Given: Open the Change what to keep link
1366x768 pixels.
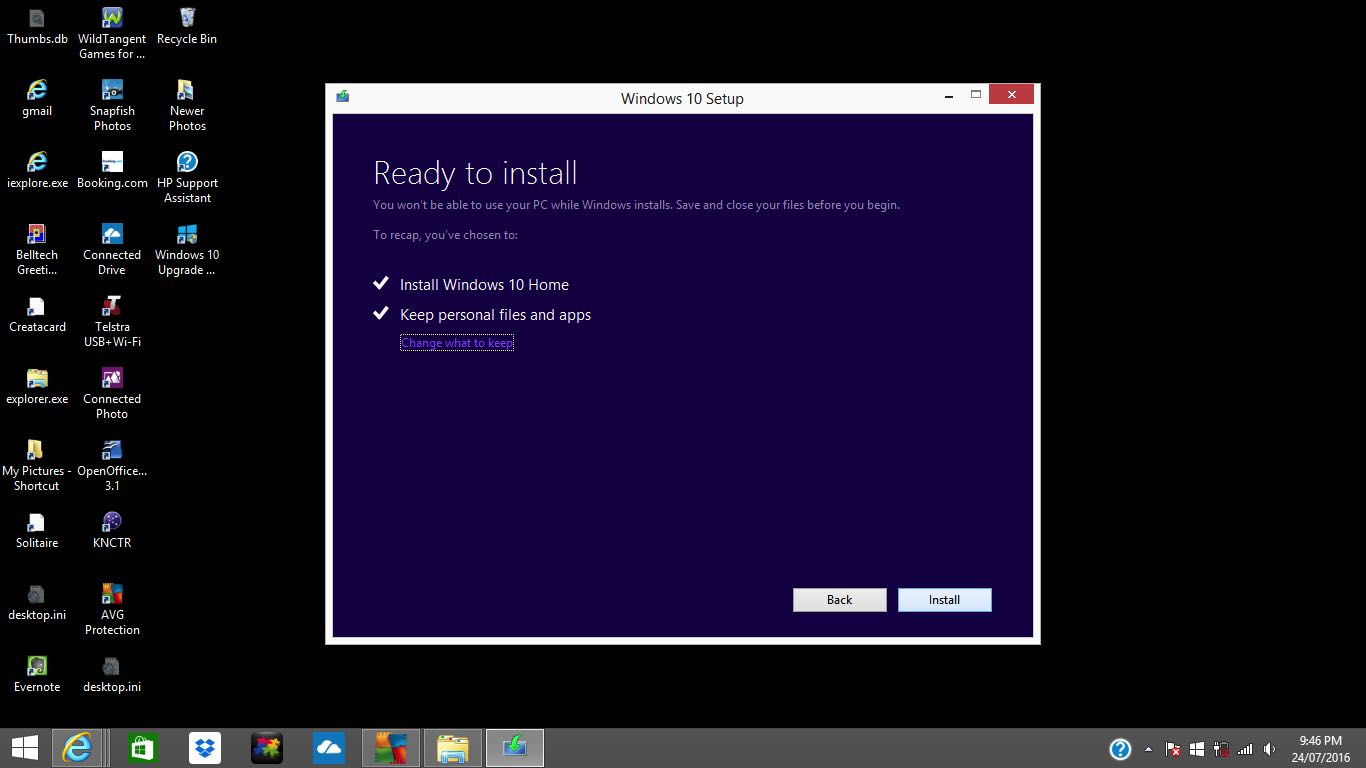Looking at the screenshot, I should [457, 343].
